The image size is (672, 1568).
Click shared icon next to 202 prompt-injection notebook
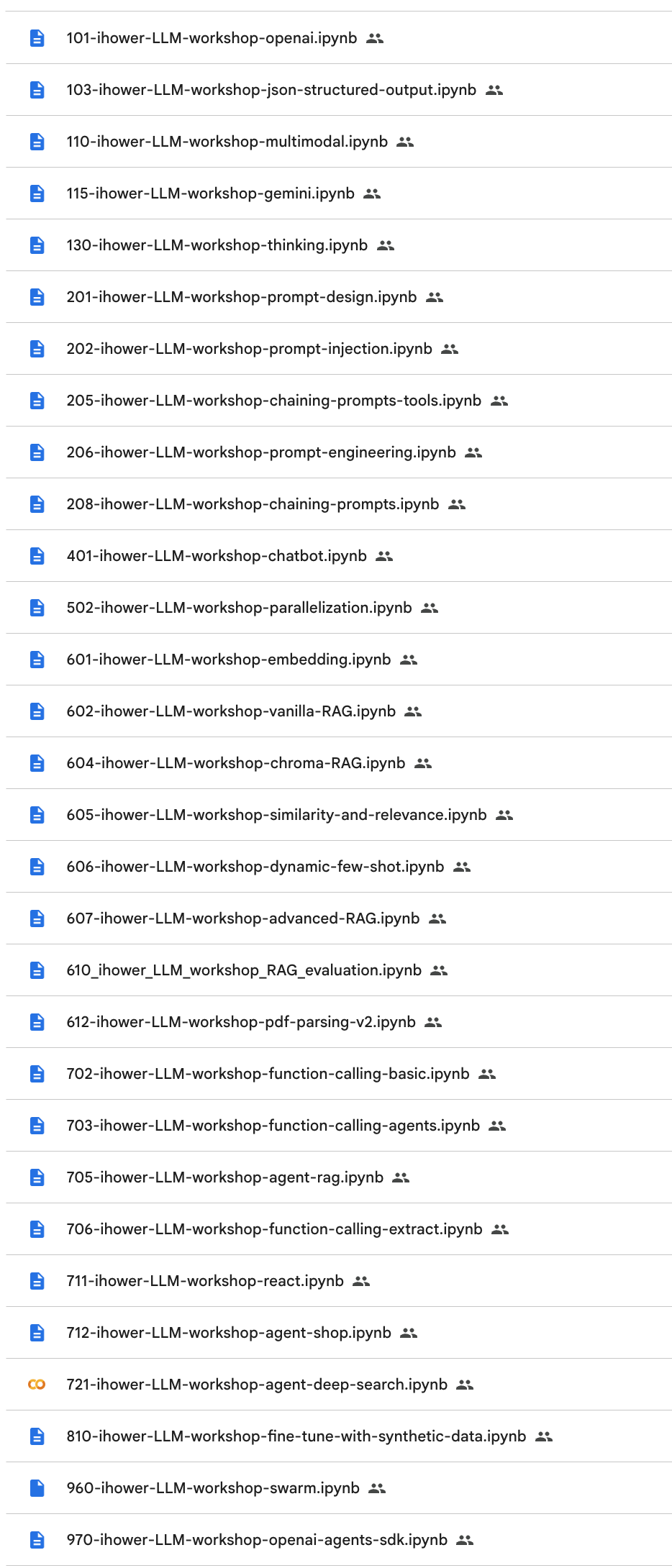click(450, 349)
